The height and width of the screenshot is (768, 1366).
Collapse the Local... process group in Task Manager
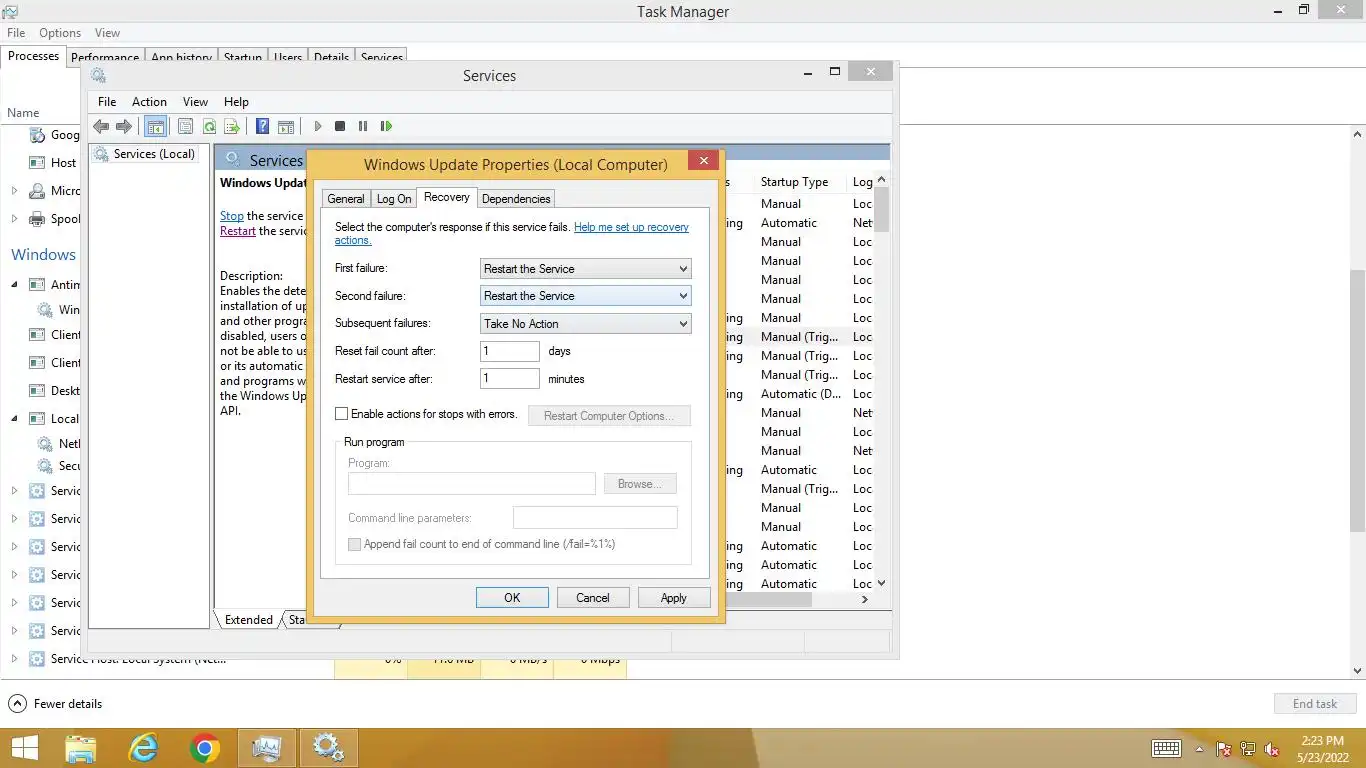point(14,418)
